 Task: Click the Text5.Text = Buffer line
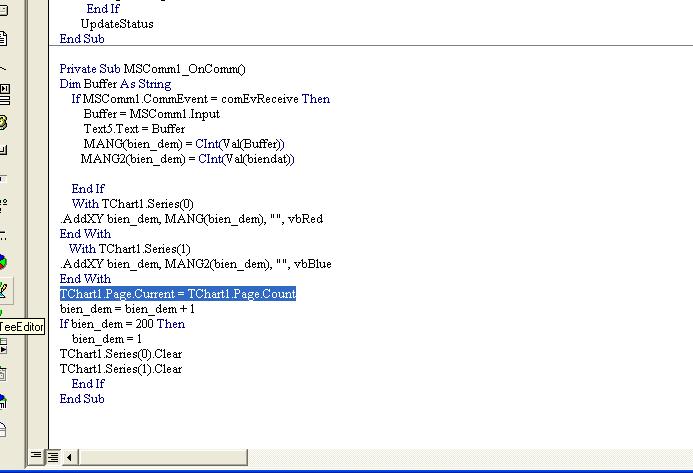click(x=134, y=129)
